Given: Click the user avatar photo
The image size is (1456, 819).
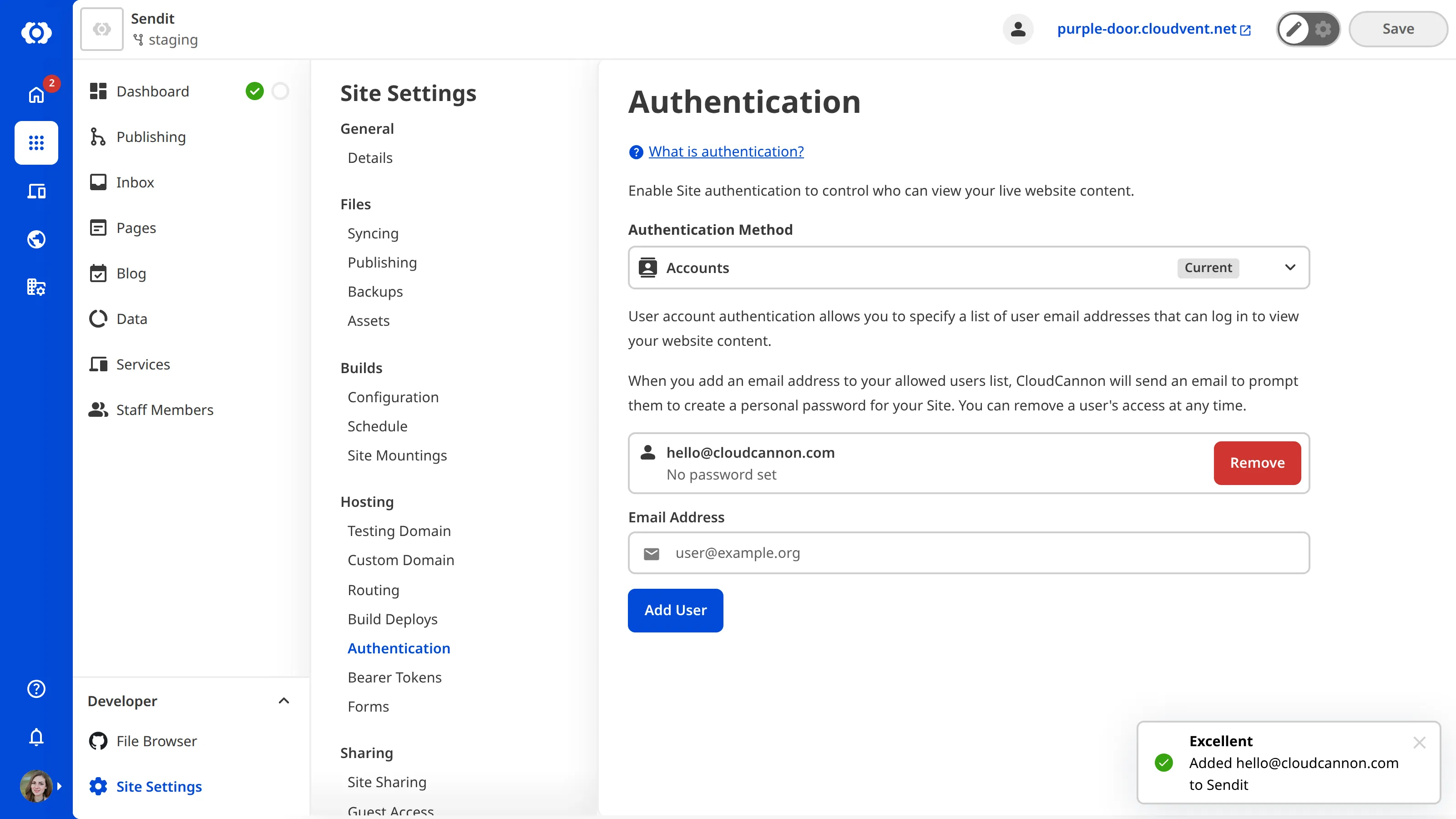Looking at the screenshot, I should 36,786.
